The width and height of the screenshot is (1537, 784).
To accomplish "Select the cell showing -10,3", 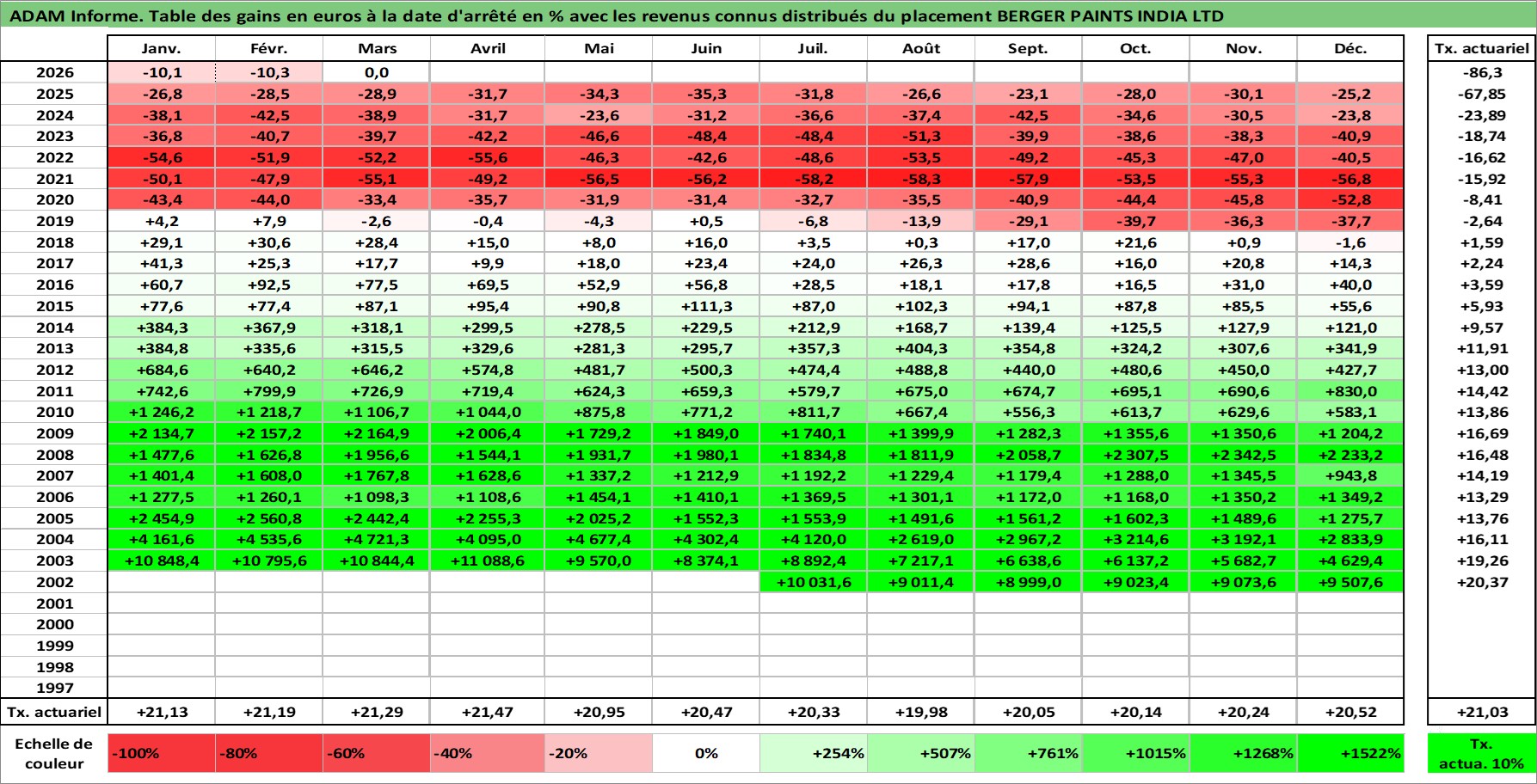I will 268,72.
